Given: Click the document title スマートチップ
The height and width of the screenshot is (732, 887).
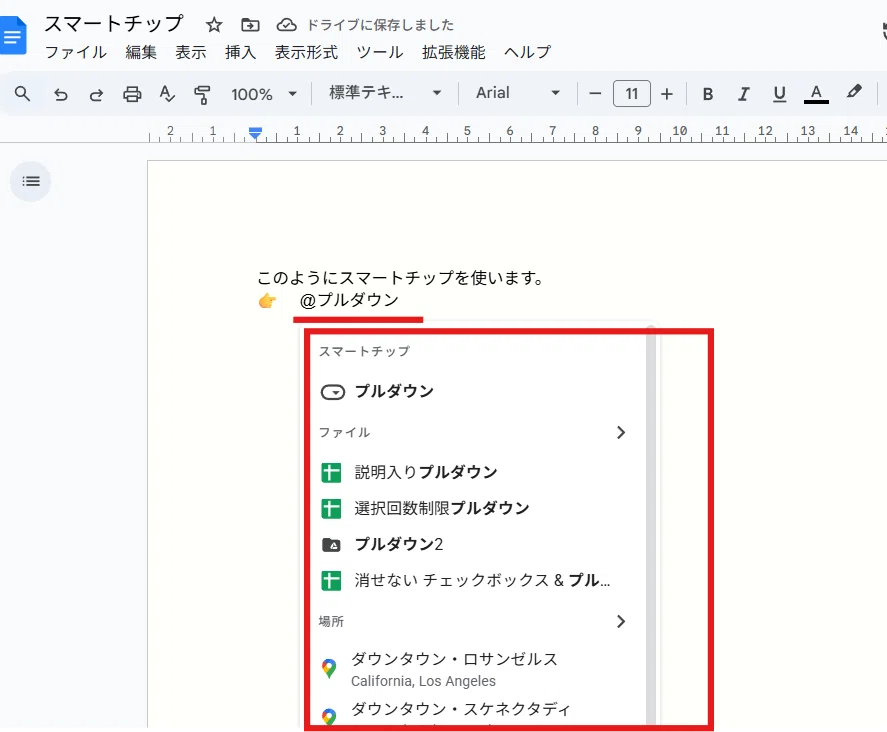Looking at the screenshot, I should click(114, 24).
